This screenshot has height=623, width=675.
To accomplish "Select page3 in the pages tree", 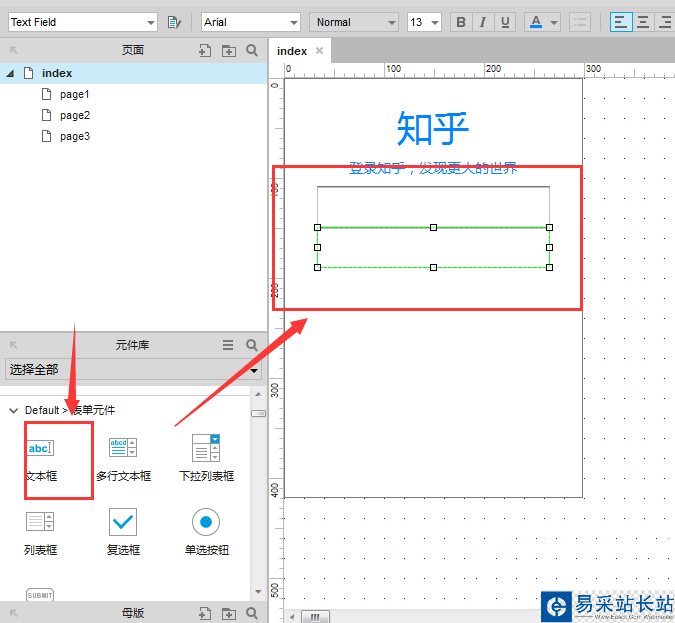I will [75, 136].
